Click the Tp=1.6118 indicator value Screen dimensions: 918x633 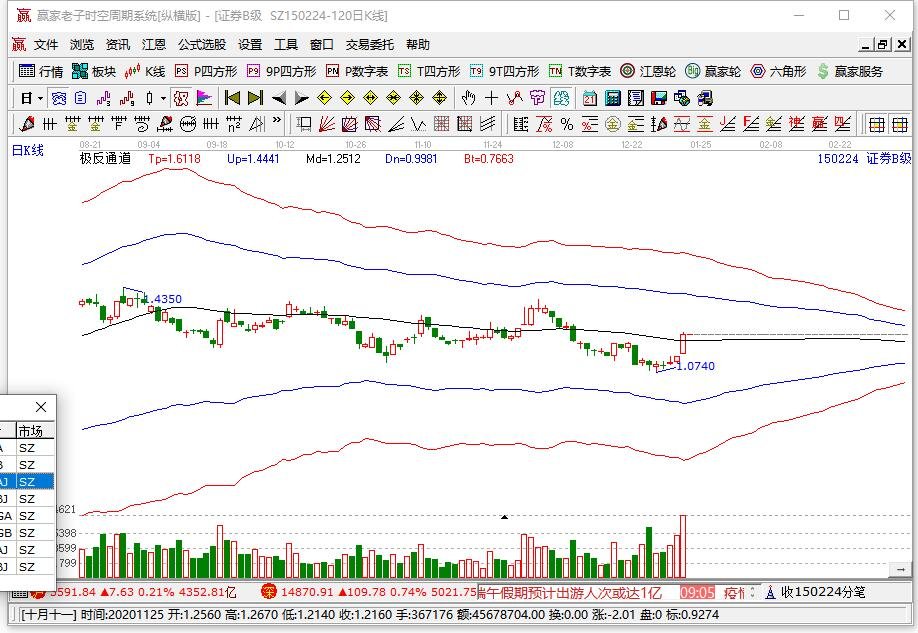click(x=174, y=158)
